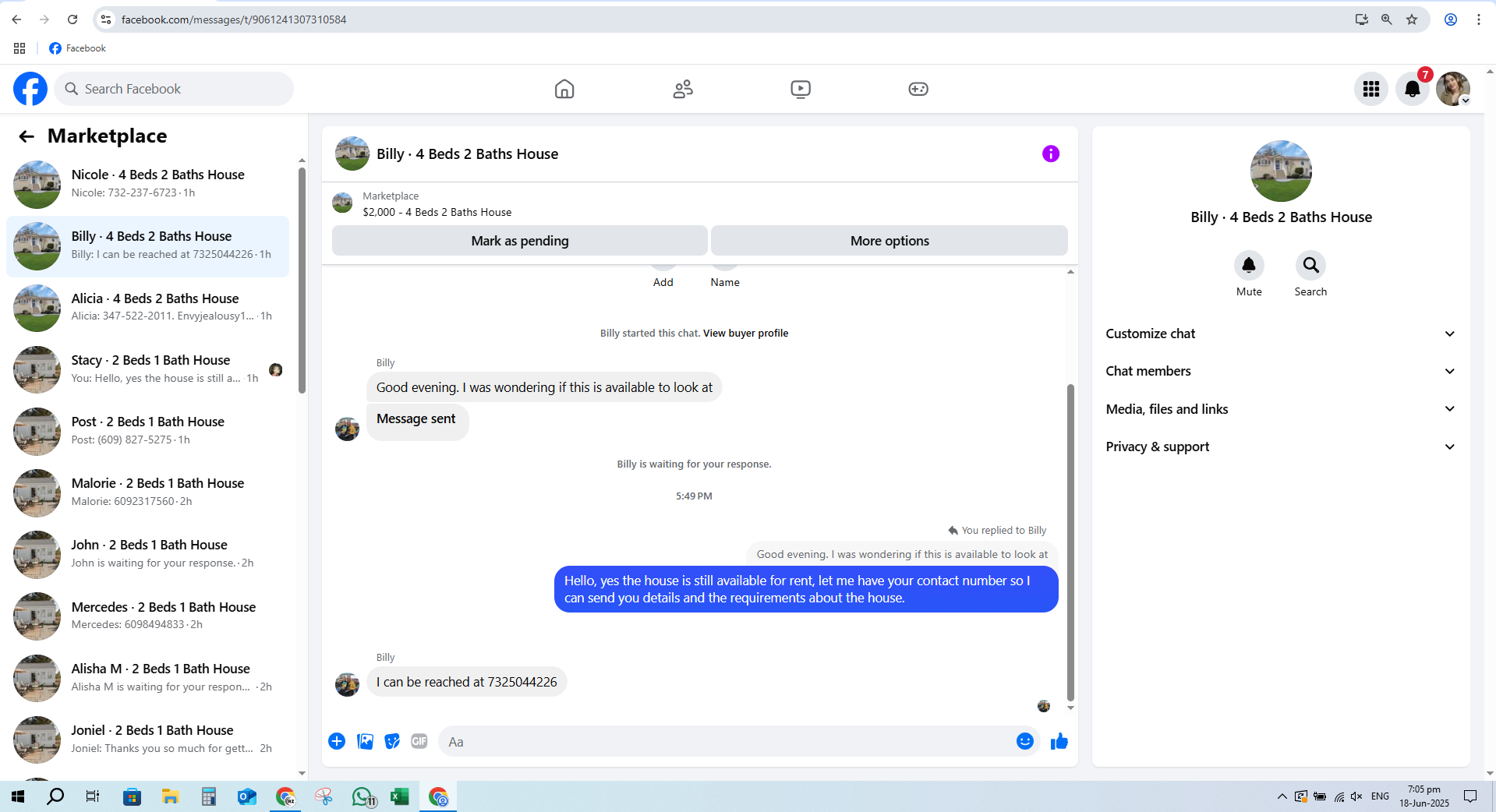
Task: Open the Watch video icon
Action: 801,89
